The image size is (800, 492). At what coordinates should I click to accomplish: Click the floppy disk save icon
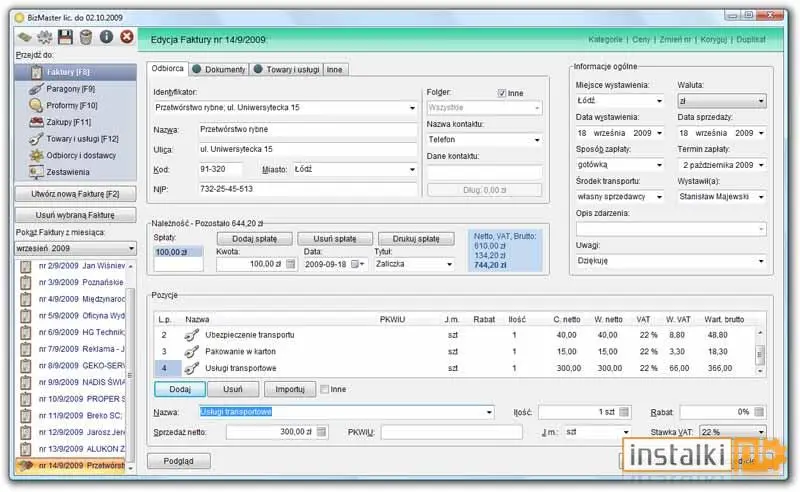tap(65, 37)
